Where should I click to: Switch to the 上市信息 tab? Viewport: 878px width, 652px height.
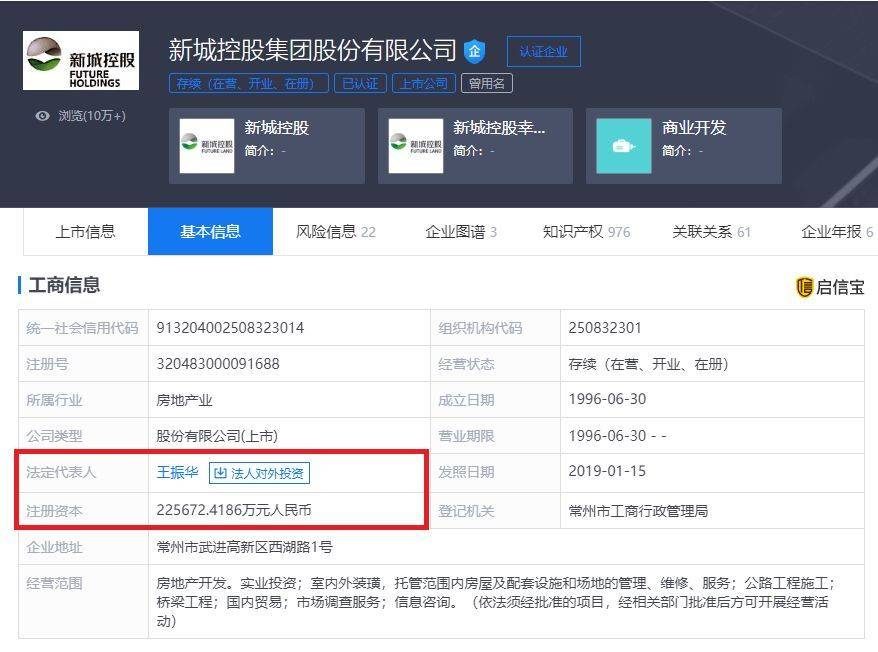coord(86,231)
